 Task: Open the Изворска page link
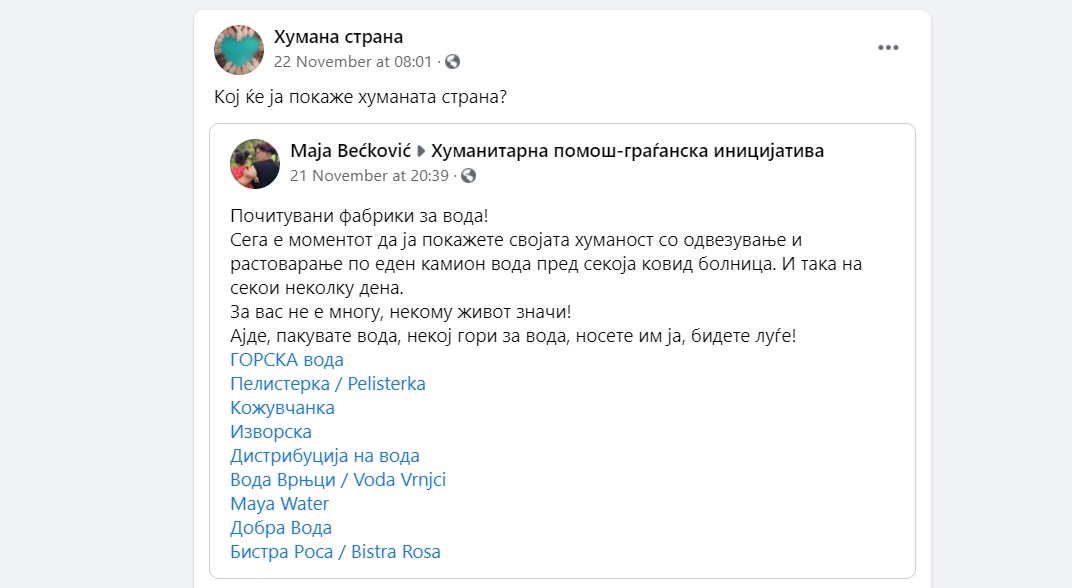[x=271, y=432]
